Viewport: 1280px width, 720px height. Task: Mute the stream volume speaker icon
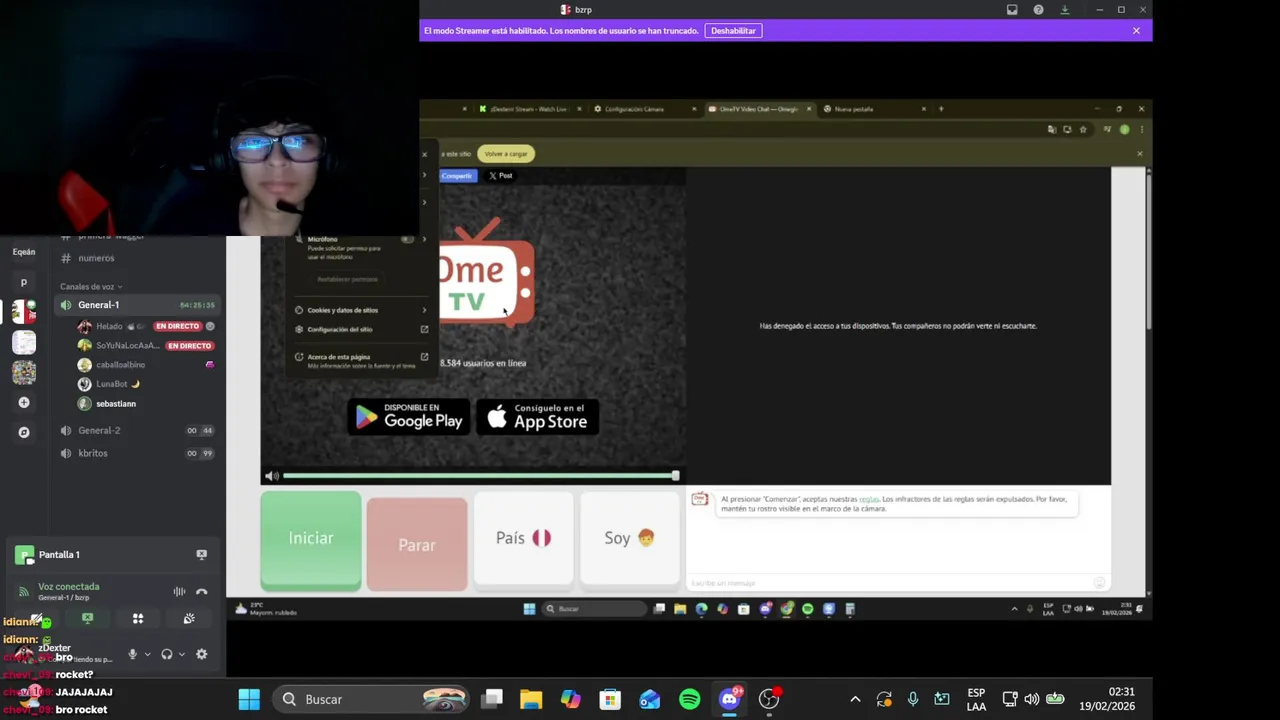[x=271, y=476]
